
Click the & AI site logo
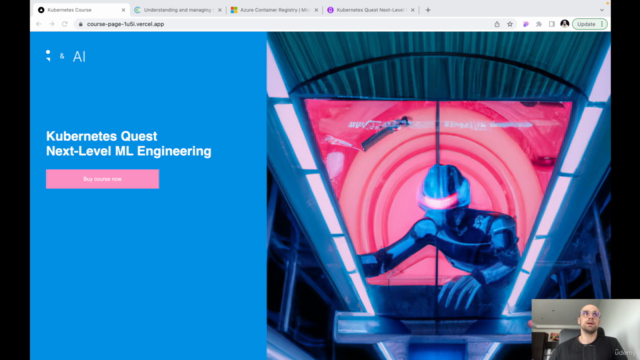pos(66,56)
